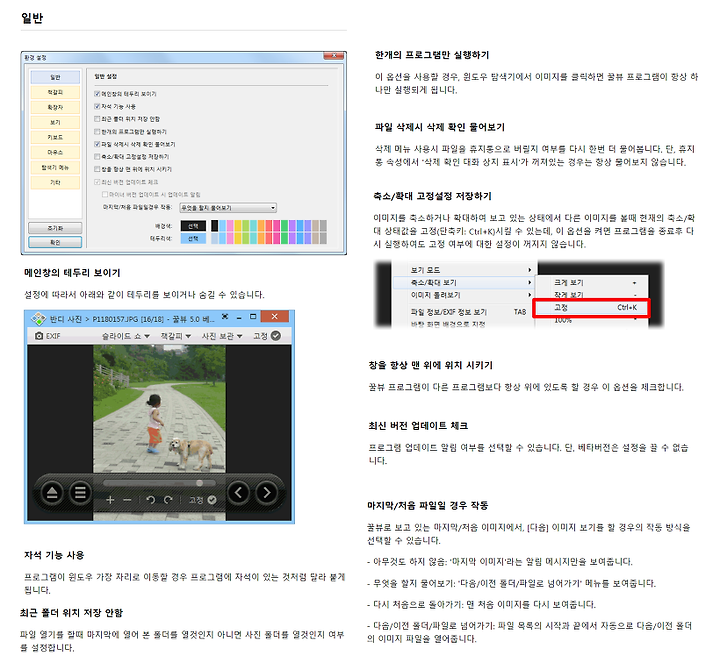
Task: Rotate image clockwise in viewer
Action: [168, 500]
